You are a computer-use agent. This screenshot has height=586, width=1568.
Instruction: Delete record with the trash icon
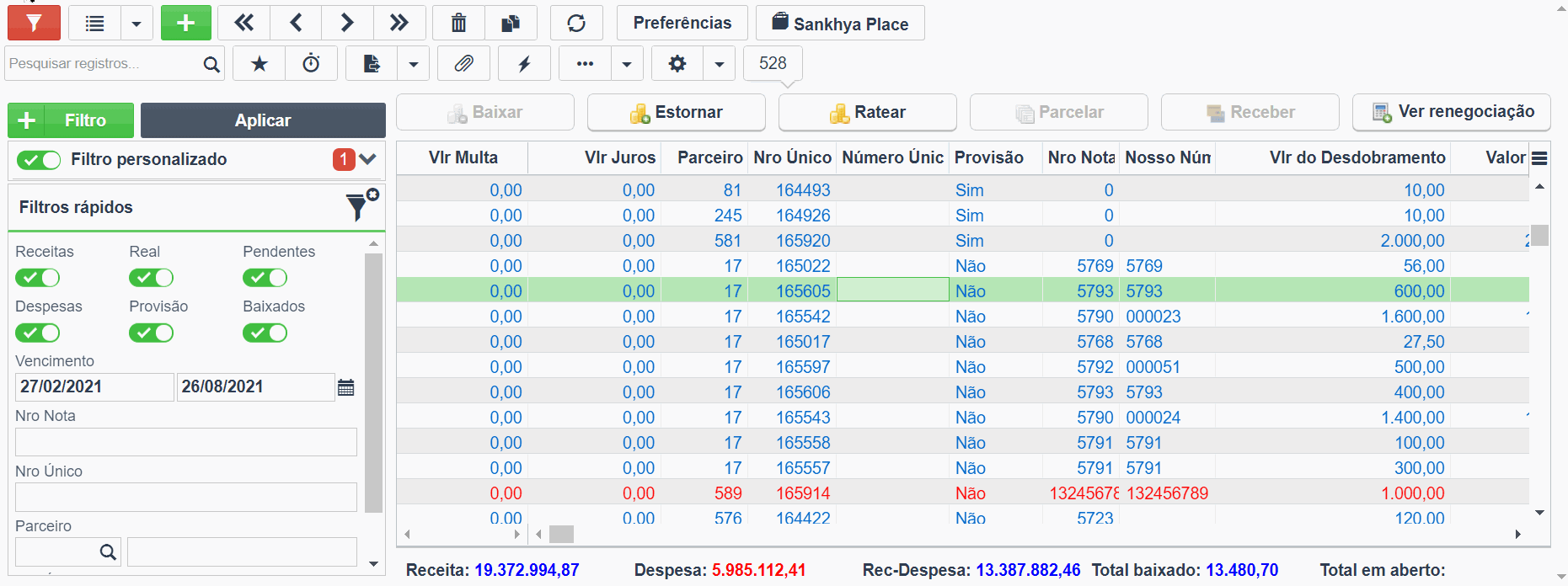coord(458,23)
